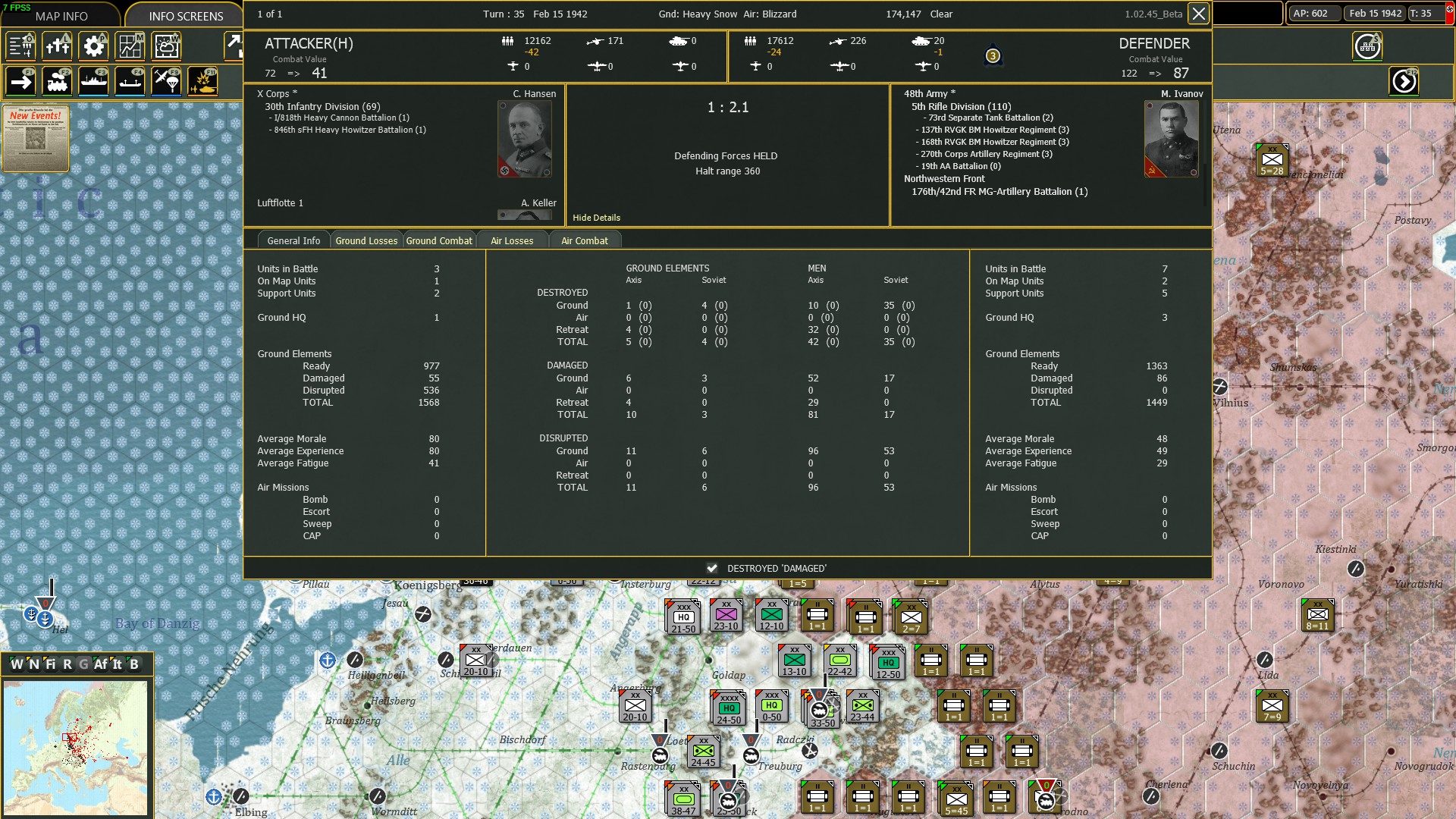Open 73rd Separate Tank Battalion (2)
The image size is (1456, 819).
point(990,118)
